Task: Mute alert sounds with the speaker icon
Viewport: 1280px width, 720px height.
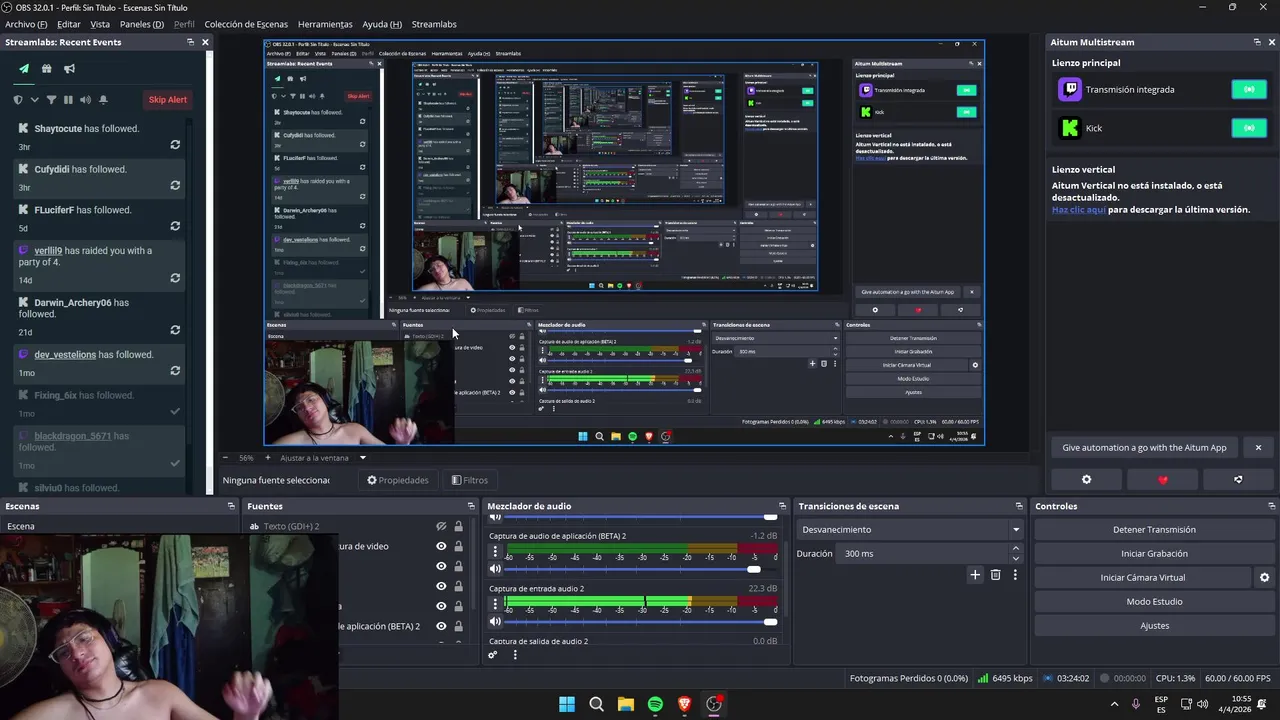Action: 85,100
